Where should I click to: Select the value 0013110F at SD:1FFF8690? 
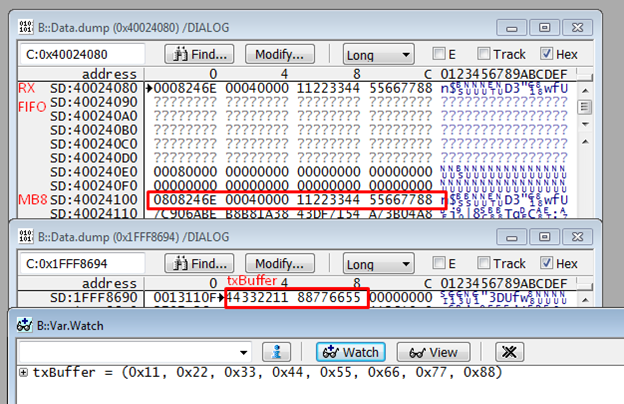point(185,297)
